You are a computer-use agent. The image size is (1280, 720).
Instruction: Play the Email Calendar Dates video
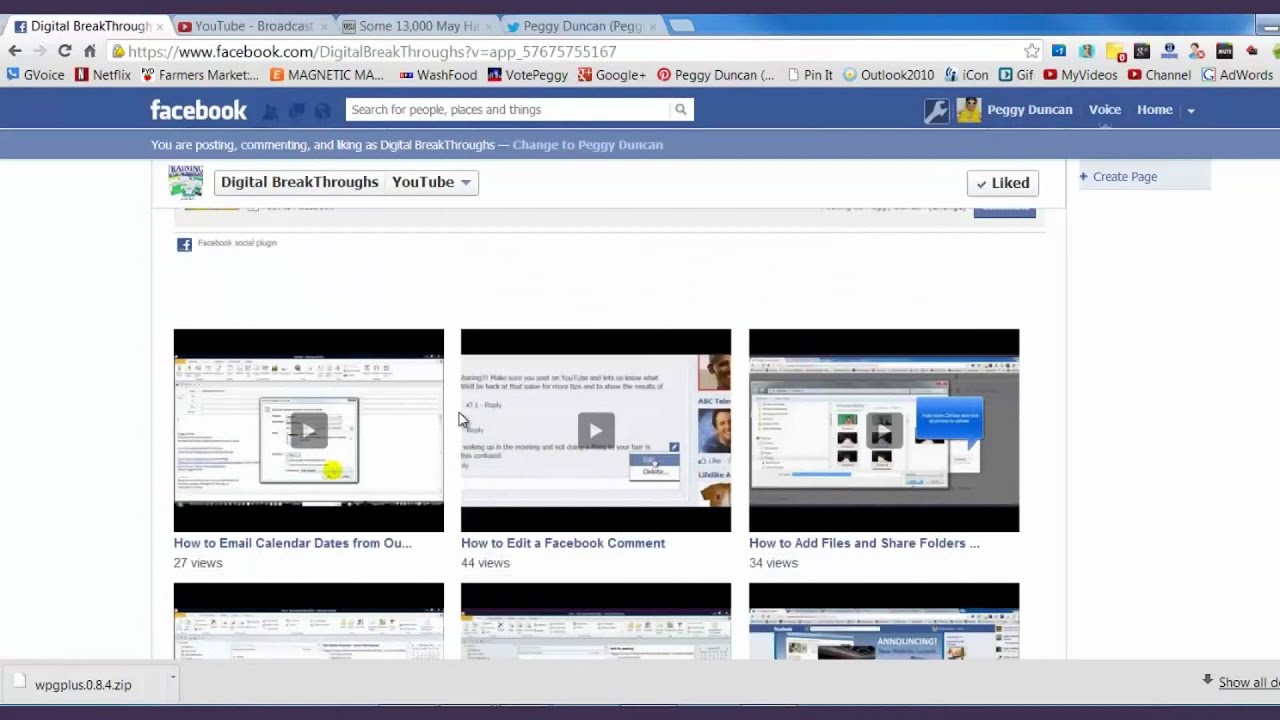[309, 430]
